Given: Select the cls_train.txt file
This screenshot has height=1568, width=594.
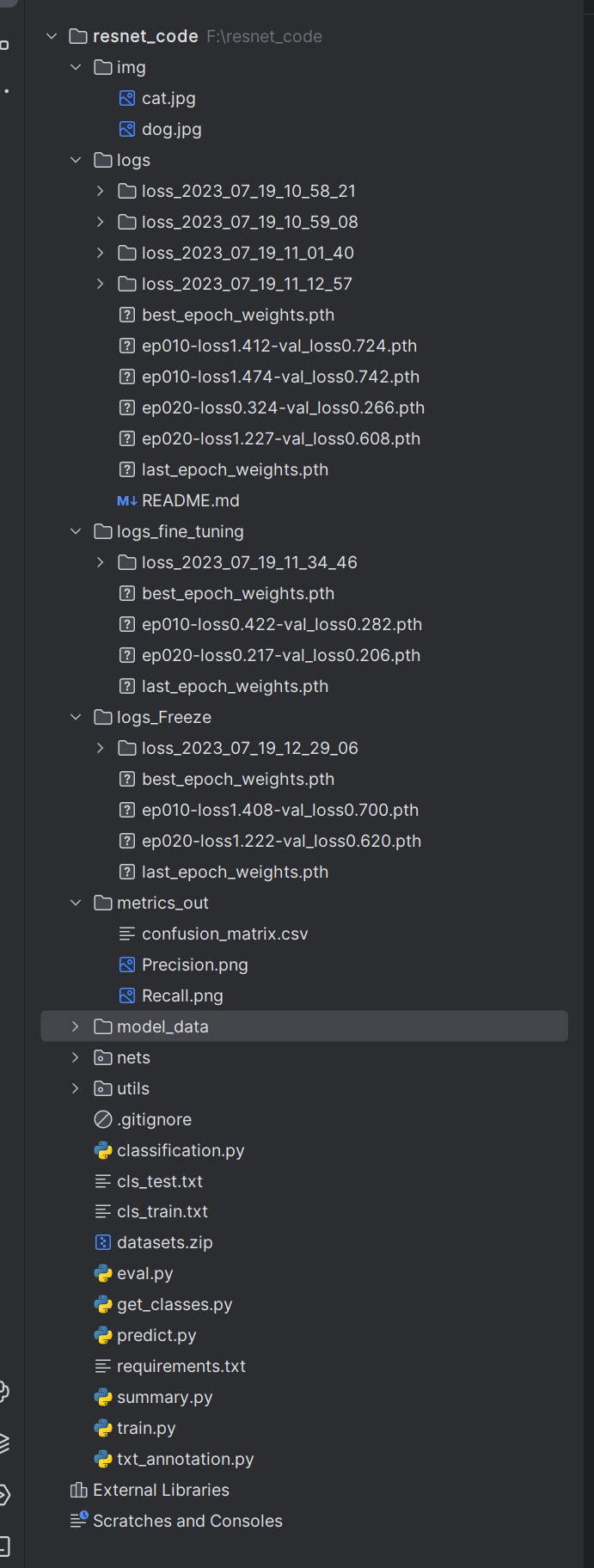Looking at the screenshot, I should coord(162,1211).
